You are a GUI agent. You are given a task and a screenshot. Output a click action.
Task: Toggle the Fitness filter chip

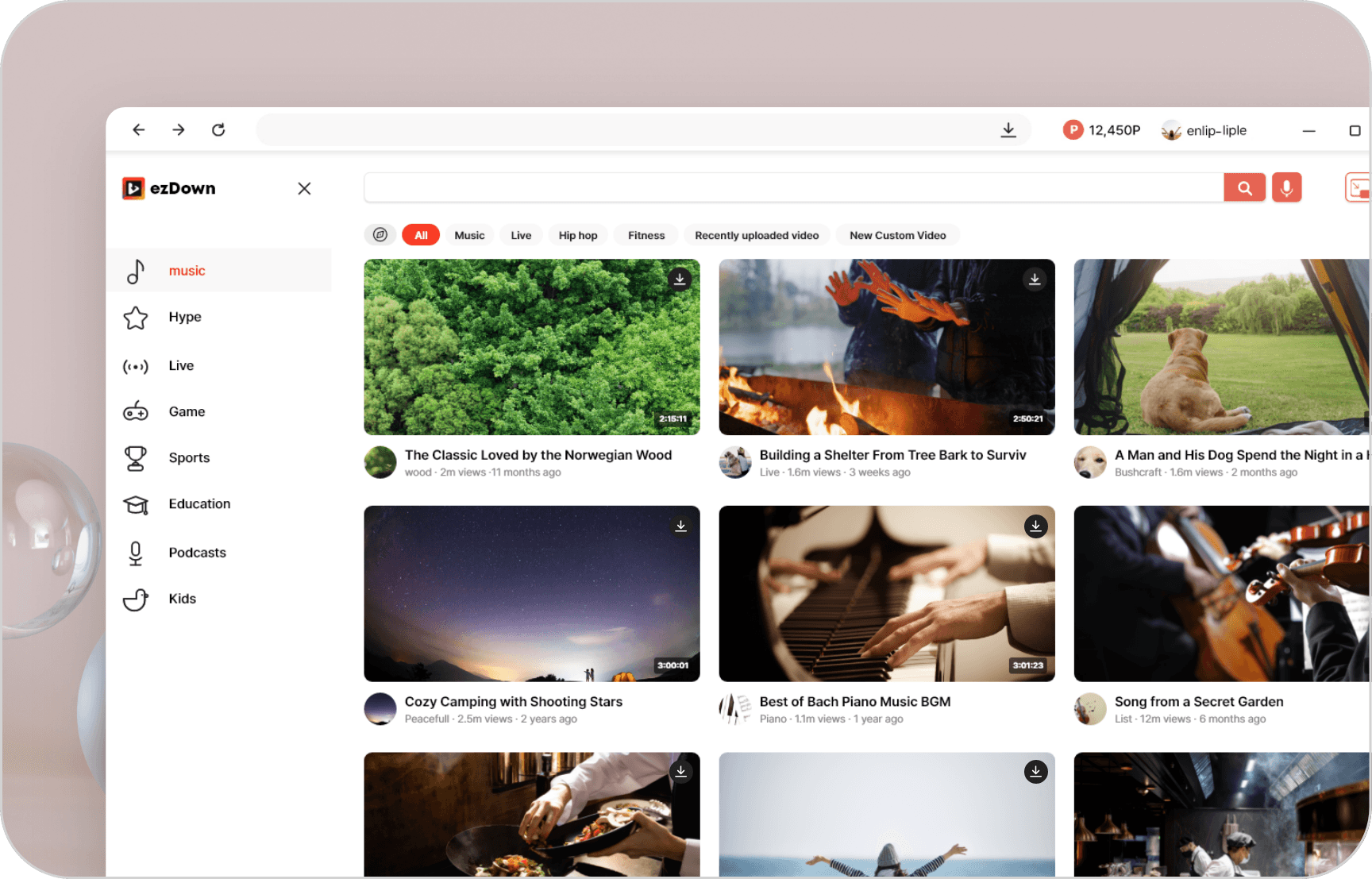(x=646, y=234)
